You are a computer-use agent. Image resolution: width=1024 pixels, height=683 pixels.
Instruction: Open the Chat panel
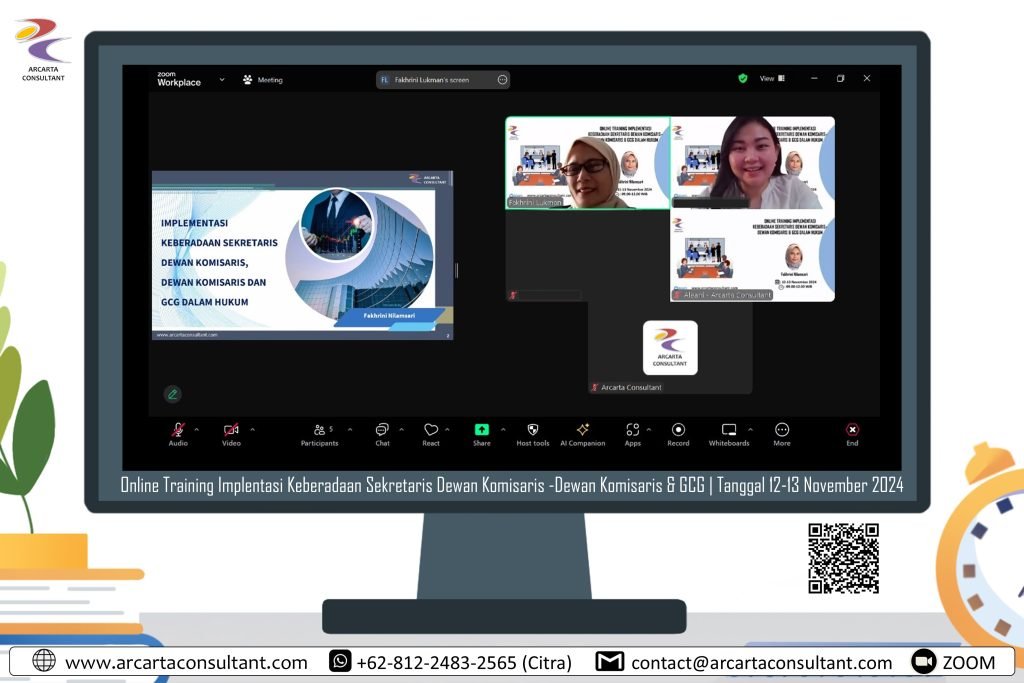click(x=382, y=431)
